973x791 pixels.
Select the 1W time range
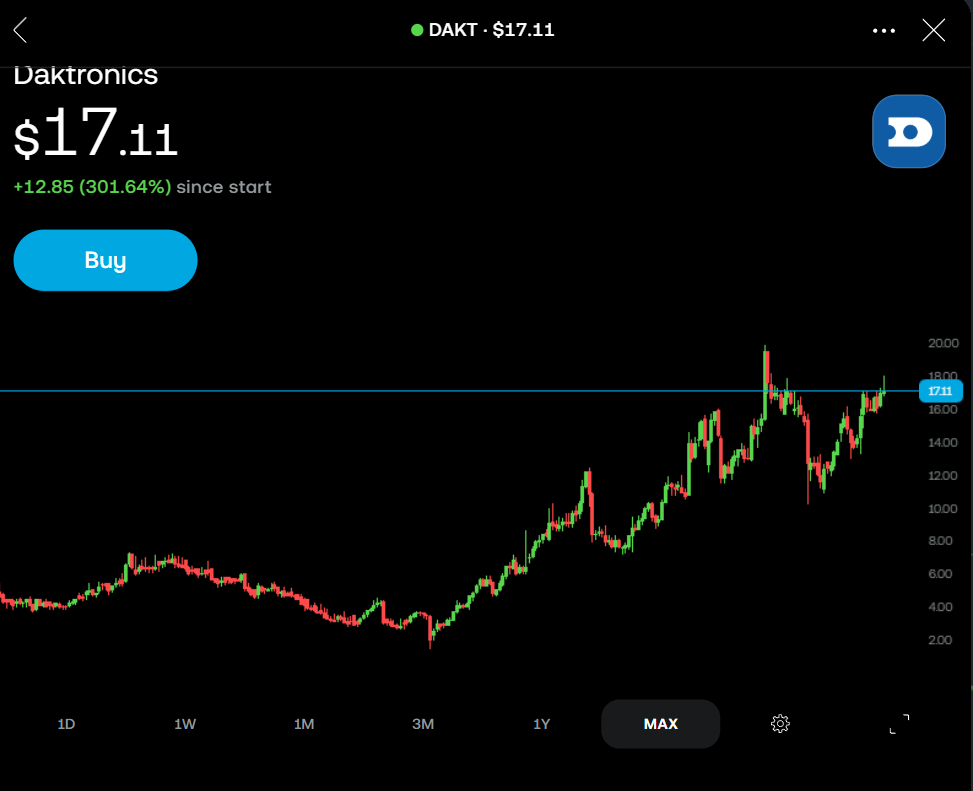[185, 724]
